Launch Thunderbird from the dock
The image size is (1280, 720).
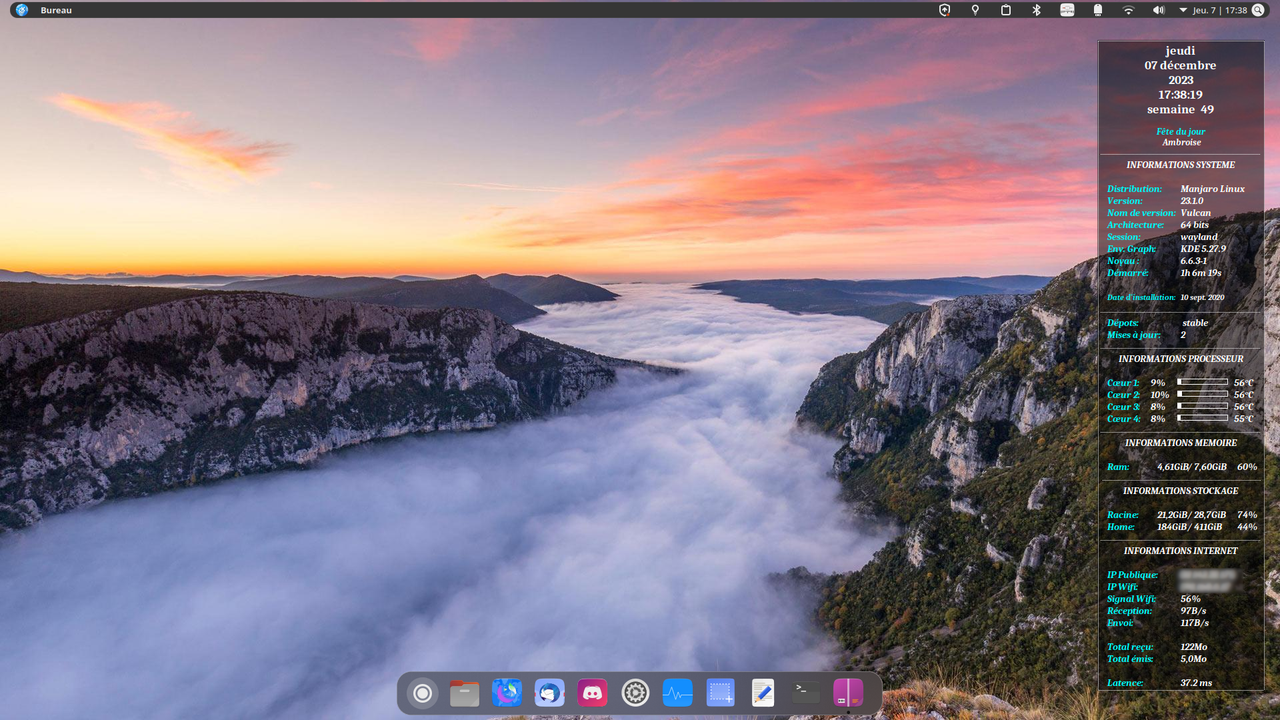(x=549, y=692)
